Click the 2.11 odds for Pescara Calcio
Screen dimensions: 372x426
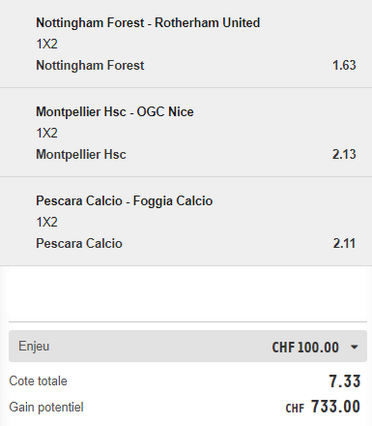coord(344,243)
